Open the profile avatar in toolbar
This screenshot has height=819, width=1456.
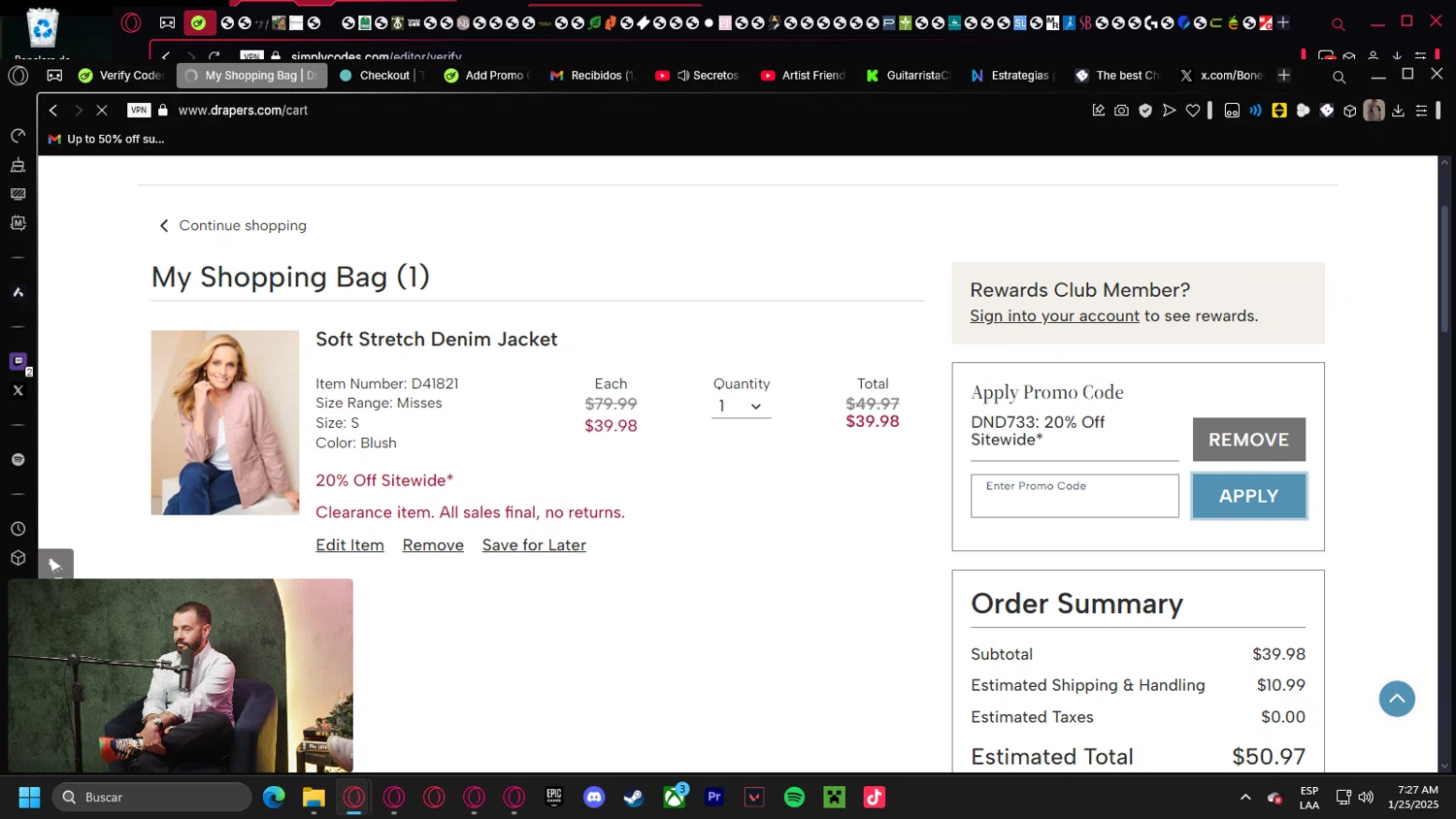coord(1373,111)
